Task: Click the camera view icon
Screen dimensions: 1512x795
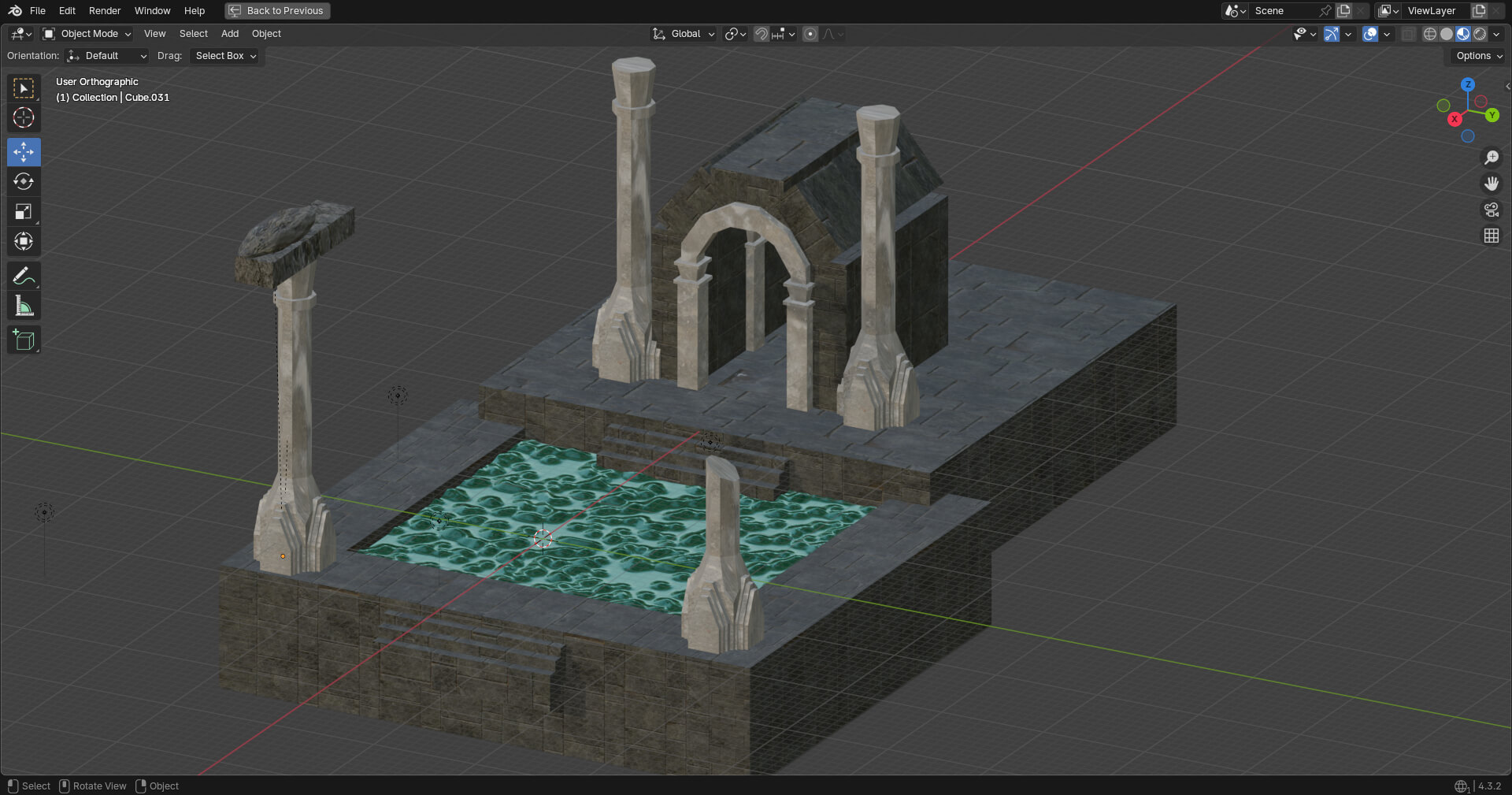Action: (x=1491, y=210)
